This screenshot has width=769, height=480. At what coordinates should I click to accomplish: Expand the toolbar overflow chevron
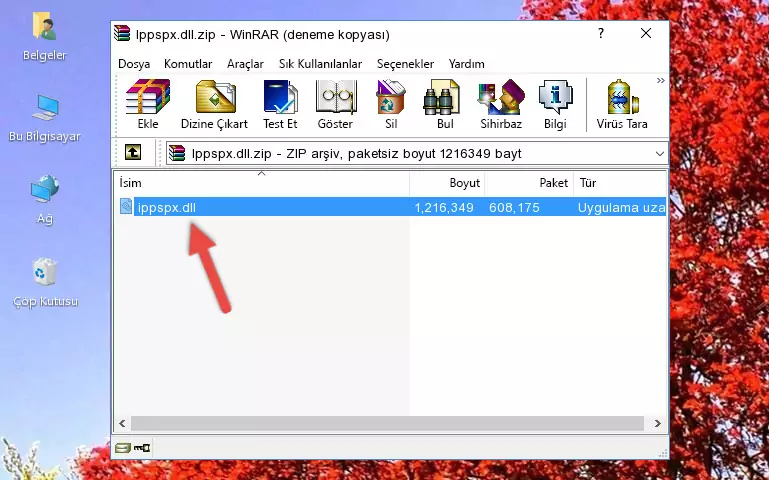tap(661, 80)
